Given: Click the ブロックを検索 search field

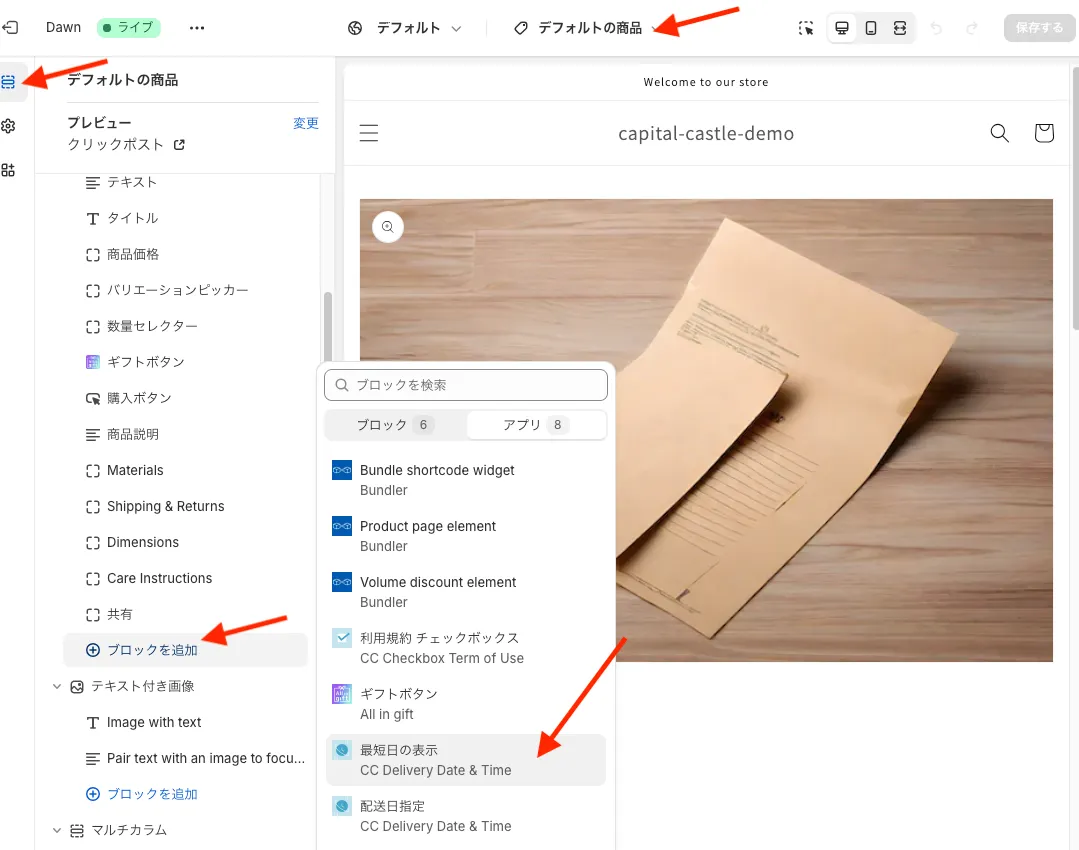Looking at the screenshot, I should pos(466,385).
